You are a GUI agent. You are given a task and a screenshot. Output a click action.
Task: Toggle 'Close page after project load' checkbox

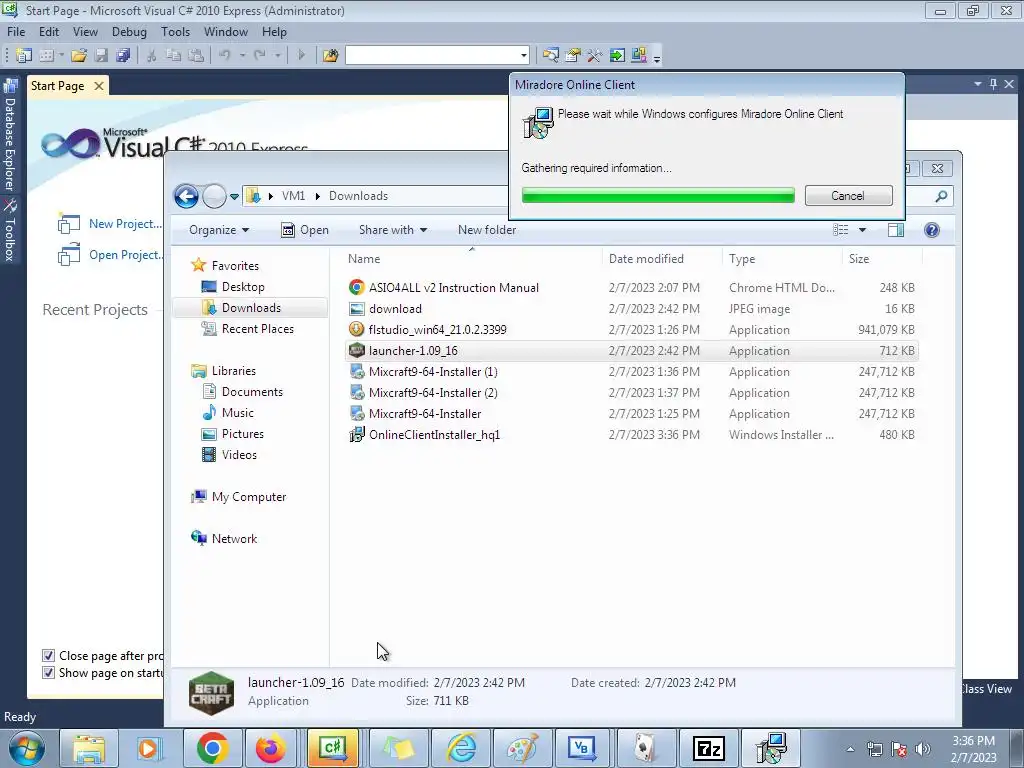(48, 656)
